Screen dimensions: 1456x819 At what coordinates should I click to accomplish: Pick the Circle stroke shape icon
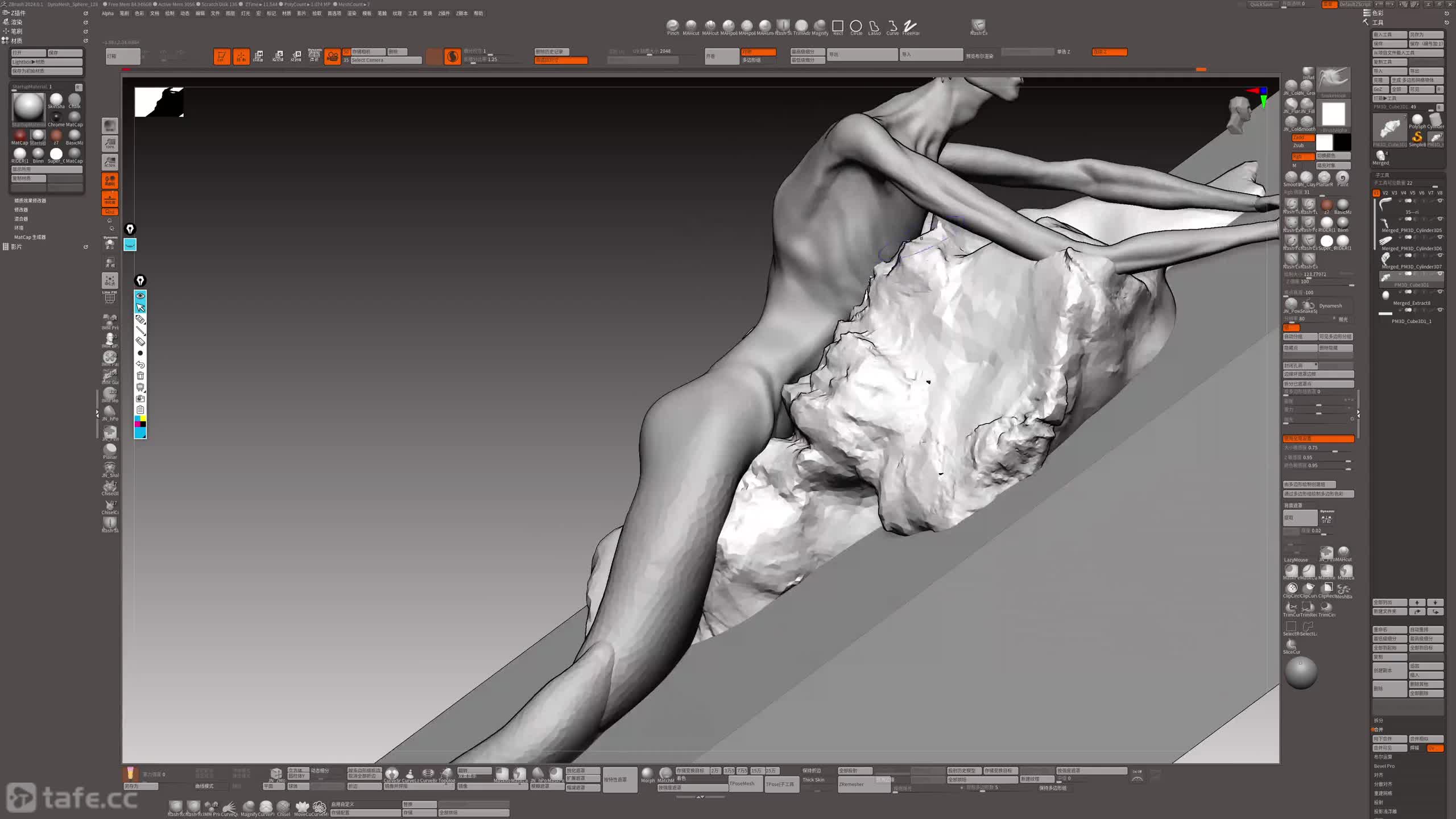856,26
